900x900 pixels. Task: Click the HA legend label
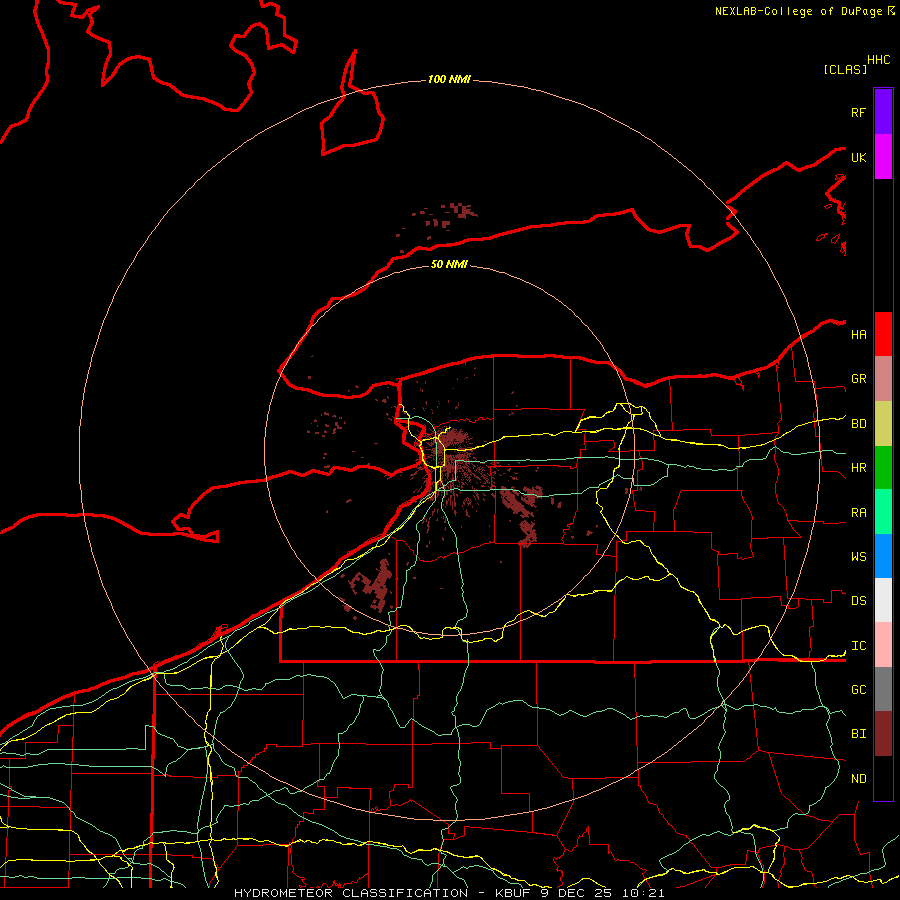coord(858,334)
